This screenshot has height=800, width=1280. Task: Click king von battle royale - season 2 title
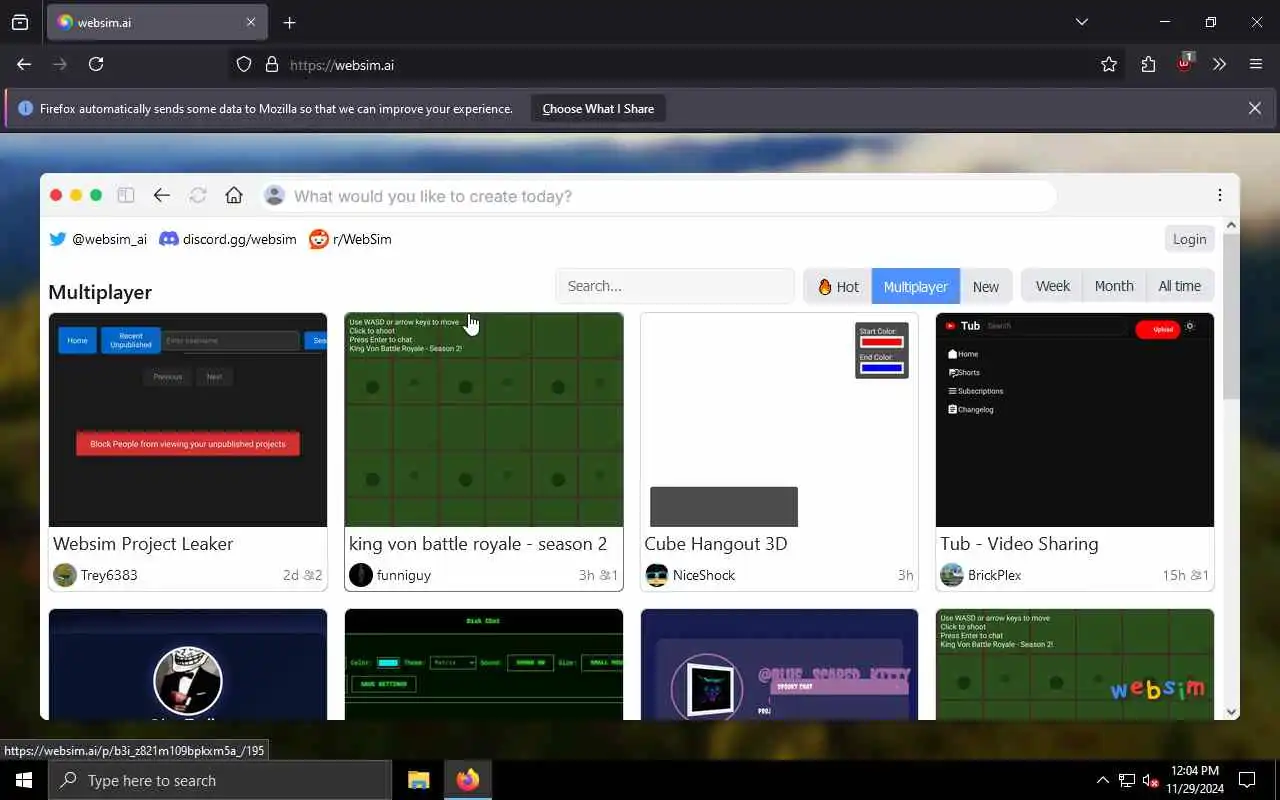pyautogui.click(x=478, y=544)
